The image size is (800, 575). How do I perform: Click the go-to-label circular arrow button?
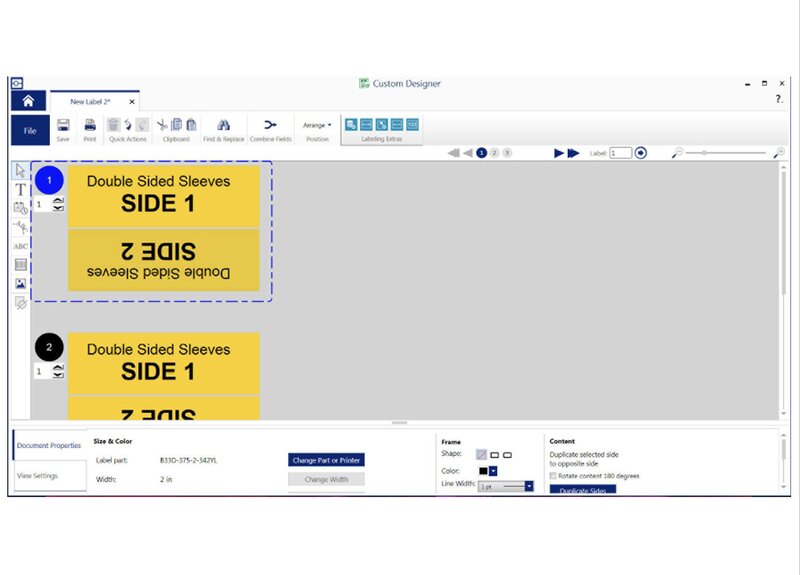coord(641,153)
